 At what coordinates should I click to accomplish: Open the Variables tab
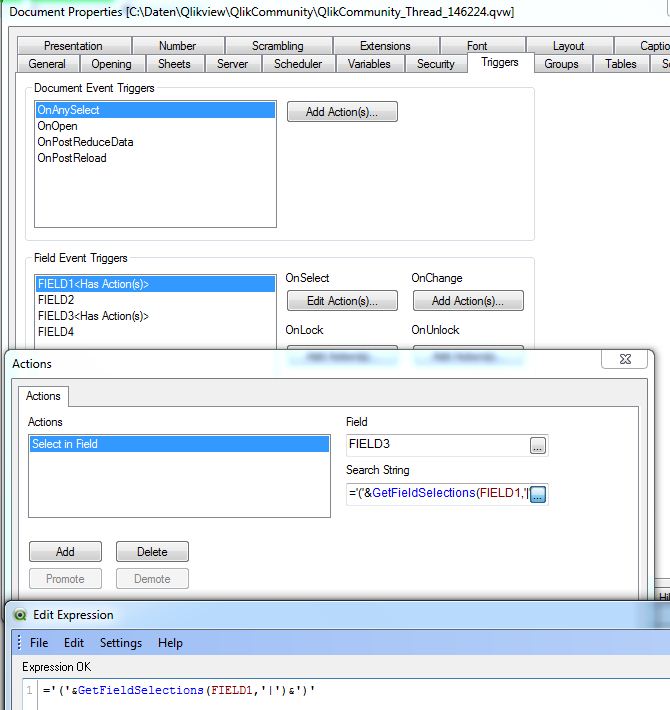(369, 64)
